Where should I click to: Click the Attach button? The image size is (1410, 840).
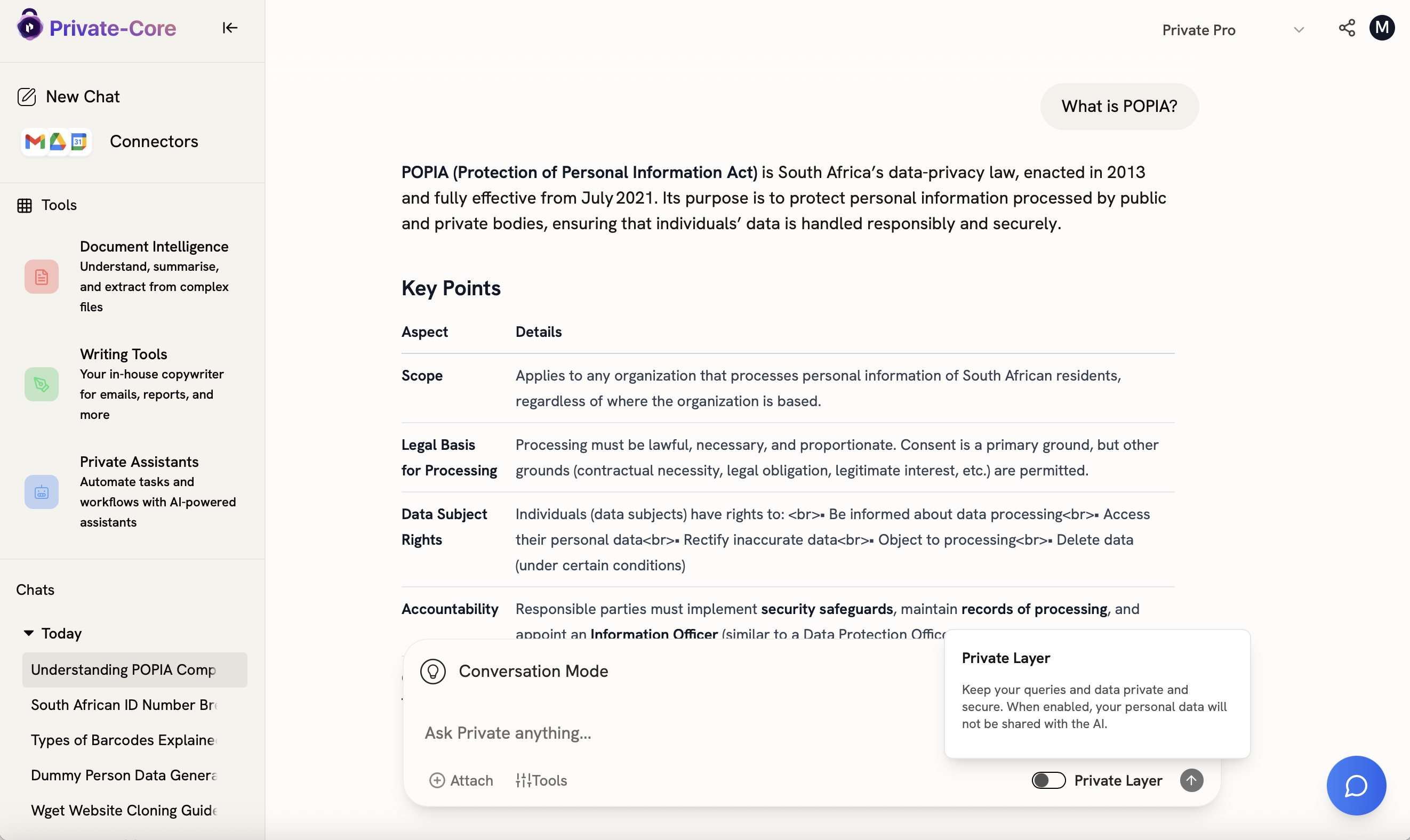point(461,780)
